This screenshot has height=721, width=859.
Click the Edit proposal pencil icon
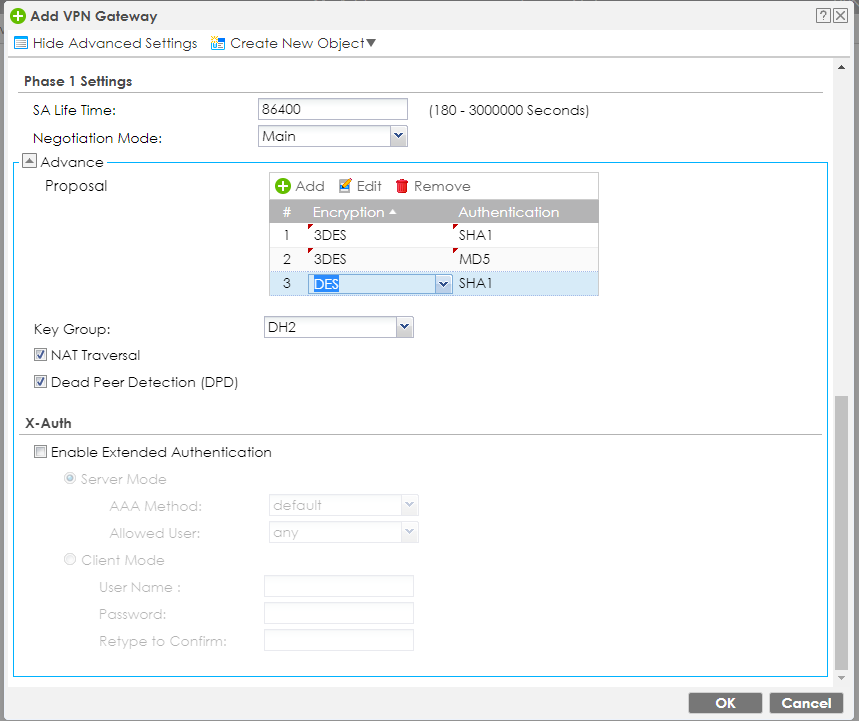tap(346, 186)
